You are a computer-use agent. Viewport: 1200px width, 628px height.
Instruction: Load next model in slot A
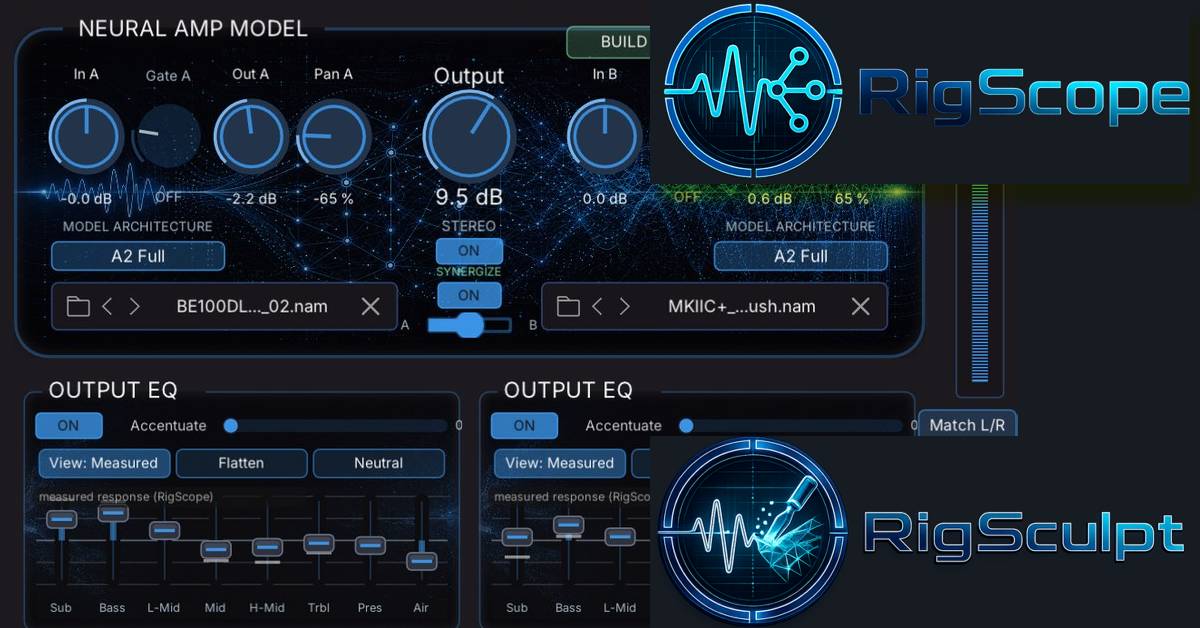point(135,306)
